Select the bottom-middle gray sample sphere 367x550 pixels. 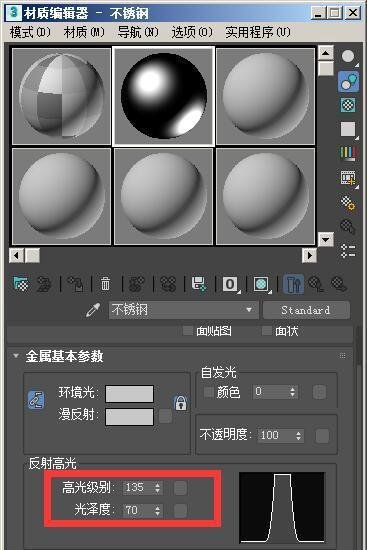[164, 196]
